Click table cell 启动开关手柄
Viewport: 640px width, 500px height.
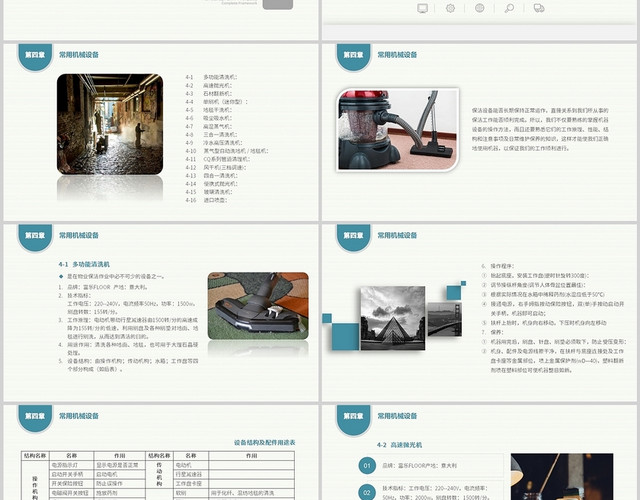(71, 474)
